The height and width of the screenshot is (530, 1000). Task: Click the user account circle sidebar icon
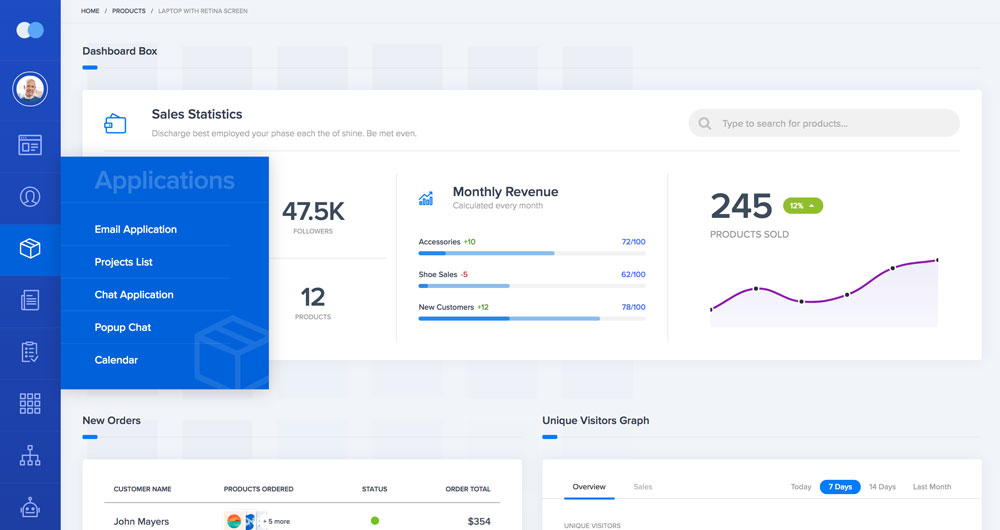[30, 196]
